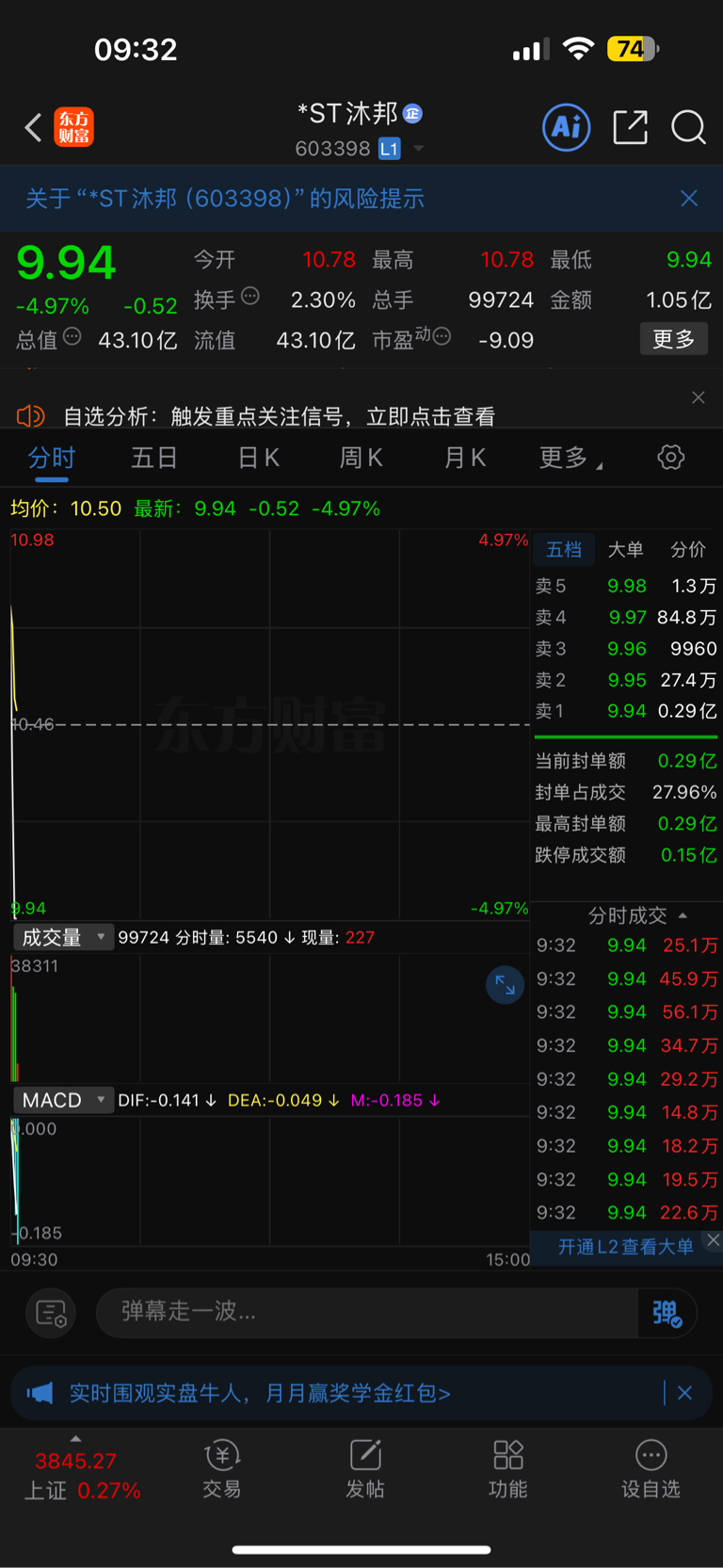Tap the L1 level badge

point(389,149)
